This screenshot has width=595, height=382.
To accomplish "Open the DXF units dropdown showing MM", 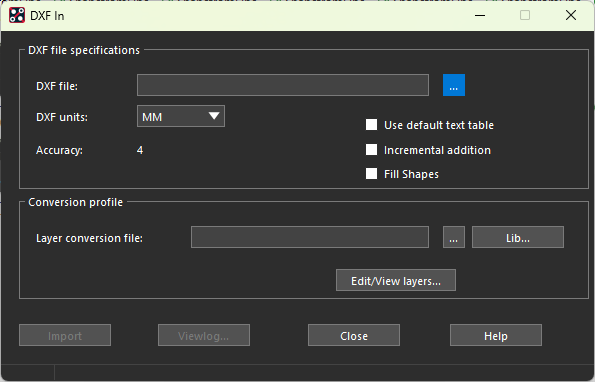I will [181, 116].
